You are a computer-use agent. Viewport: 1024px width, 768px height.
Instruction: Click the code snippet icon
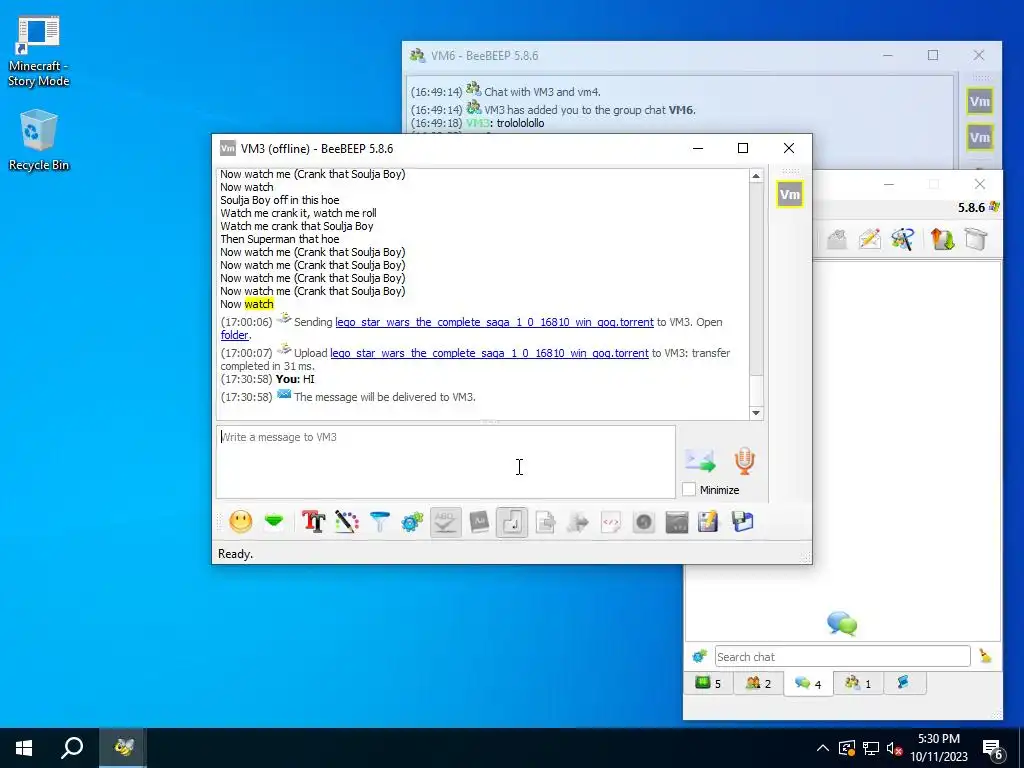coord(611,522)
